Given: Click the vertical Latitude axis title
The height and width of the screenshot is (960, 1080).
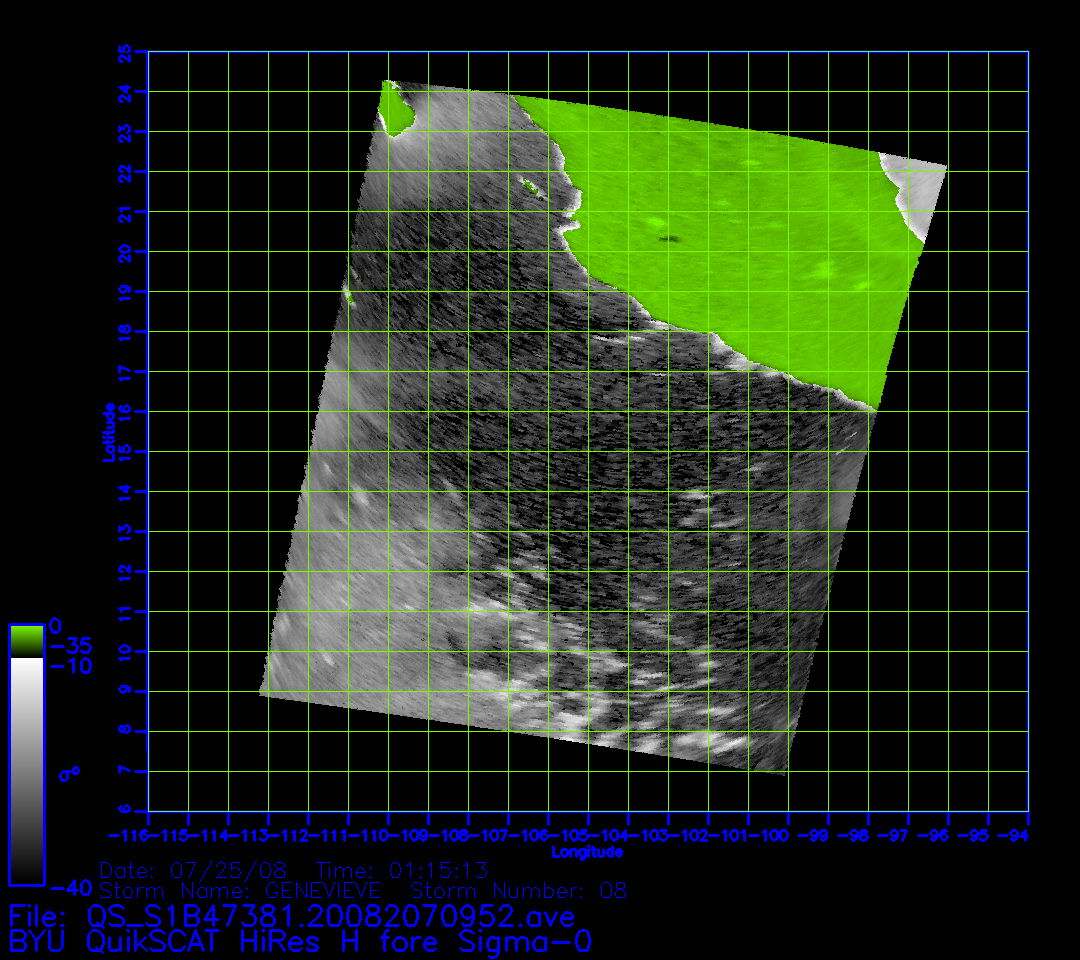Looking at the screenshot, I should pos(108,432).
